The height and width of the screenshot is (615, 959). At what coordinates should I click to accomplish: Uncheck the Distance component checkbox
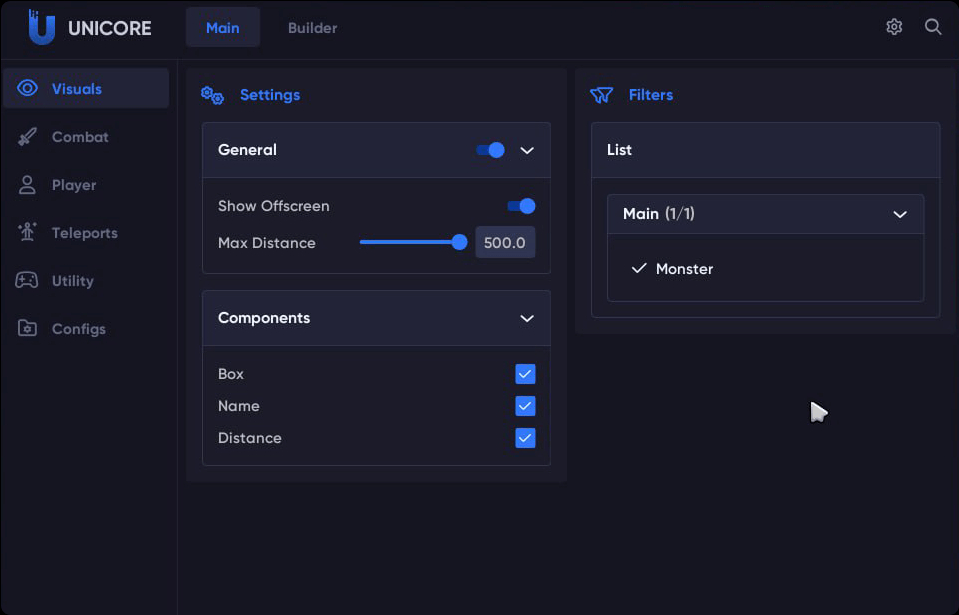pos(525,438)
